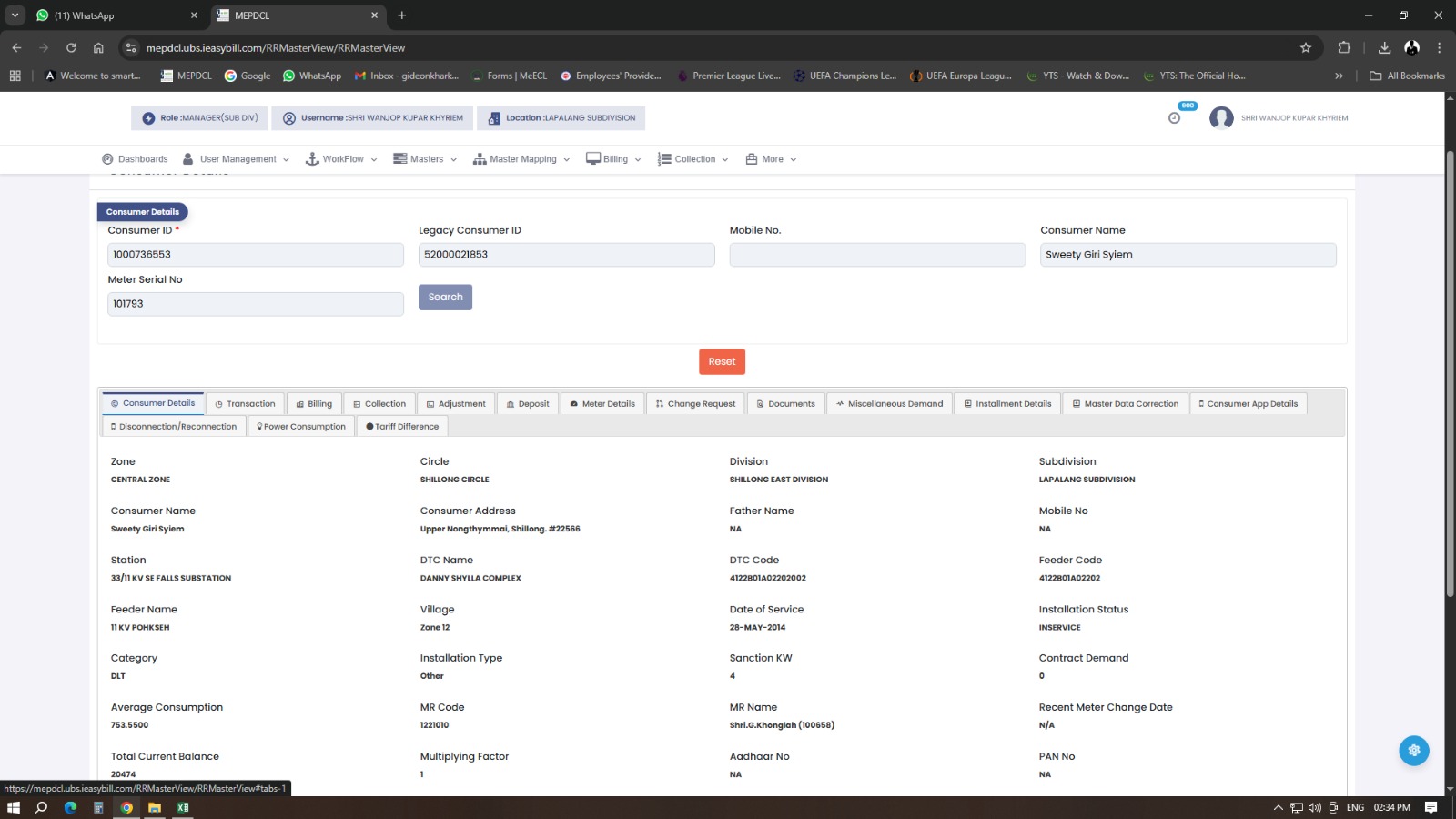
Task: Open the Excel app in the taskbar
Action: click(x=183, y=807)
